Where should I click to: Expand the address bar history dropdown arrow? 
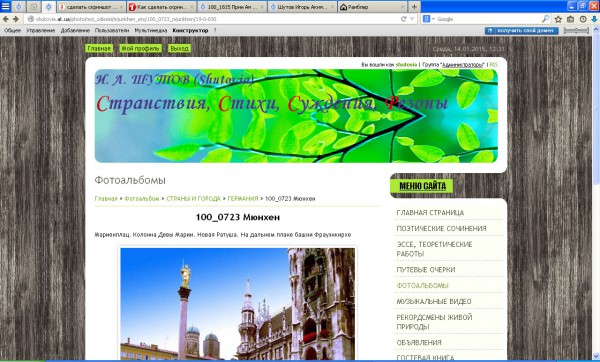412,19
